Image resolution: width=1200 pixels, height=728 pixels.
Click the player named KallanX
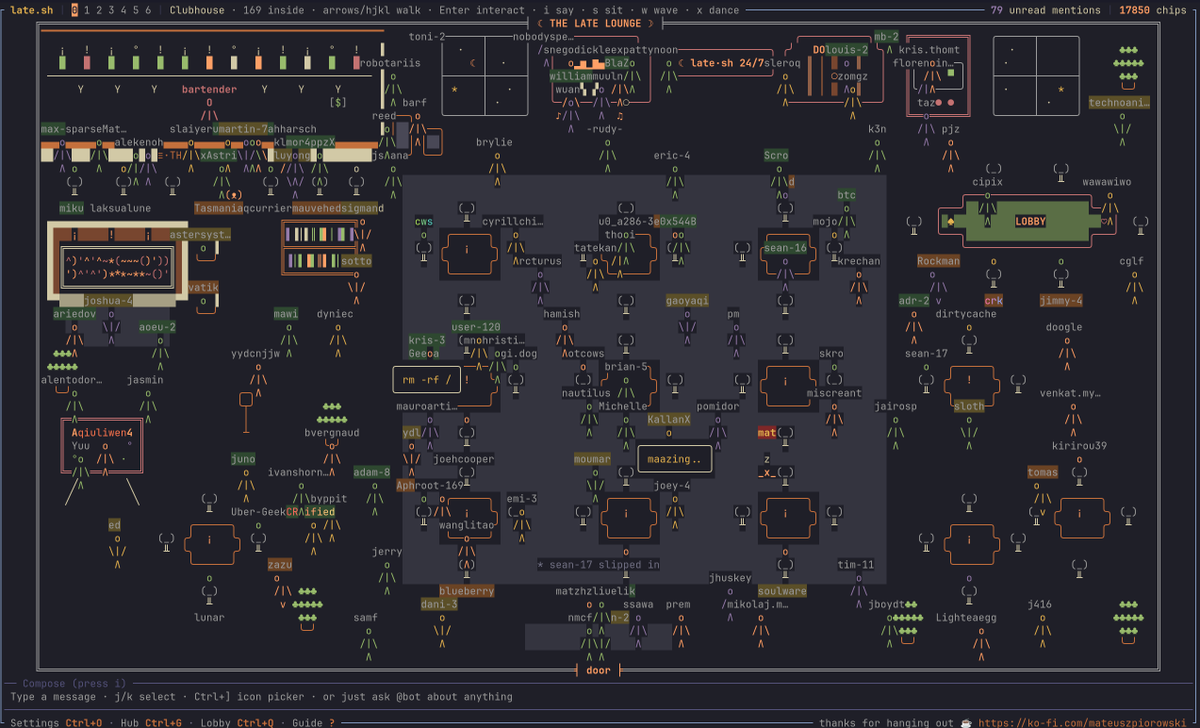(669, 419)
